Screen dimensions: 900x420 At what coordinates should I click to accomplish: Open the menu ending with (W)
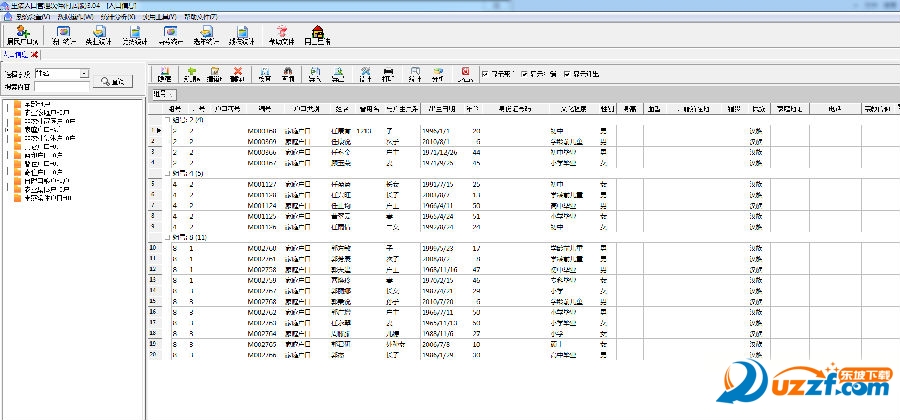[77, 16]
